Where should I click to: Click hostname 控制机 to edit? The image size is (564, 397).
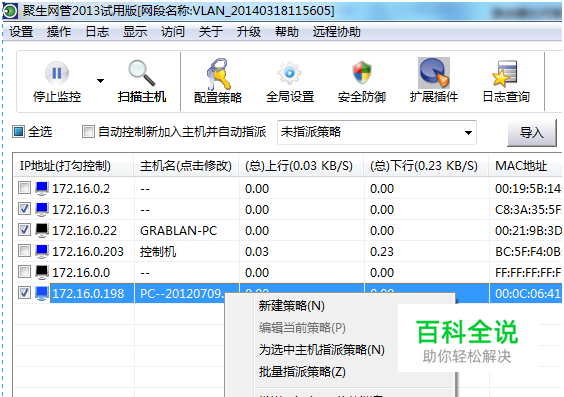(x=158, y=251)
